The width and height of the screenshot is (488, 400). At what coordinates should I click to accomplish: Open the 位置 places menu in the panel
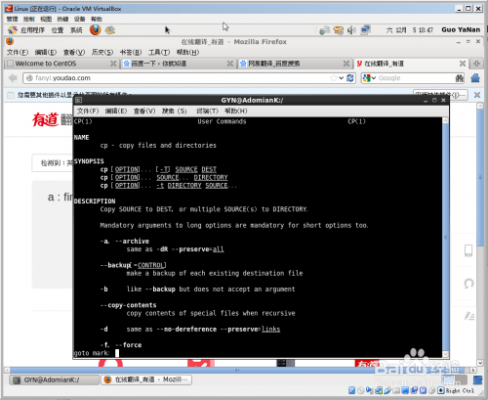(x=57, y=30)
